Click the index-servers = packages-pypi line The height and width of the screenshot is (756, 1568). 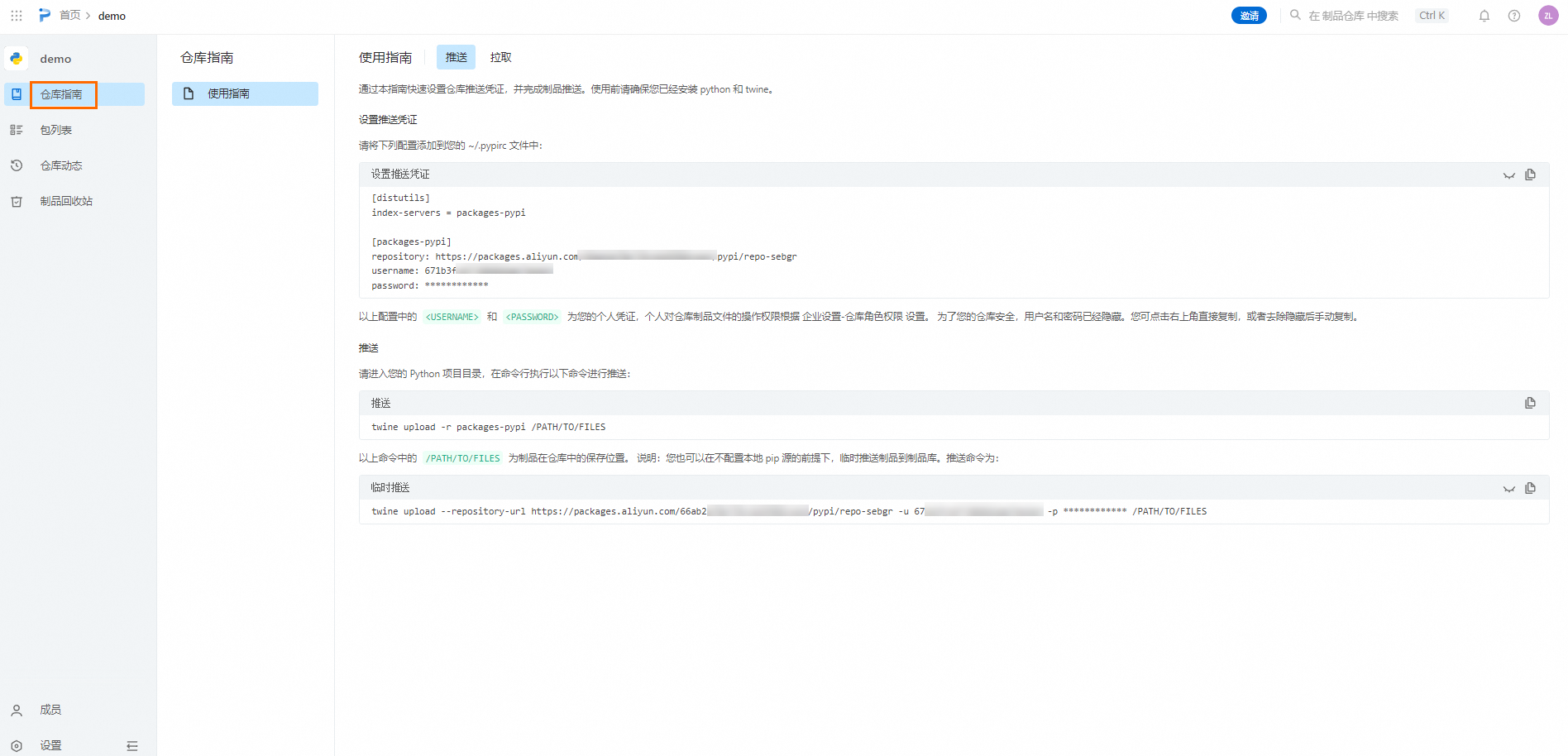(x=448, y=213)
